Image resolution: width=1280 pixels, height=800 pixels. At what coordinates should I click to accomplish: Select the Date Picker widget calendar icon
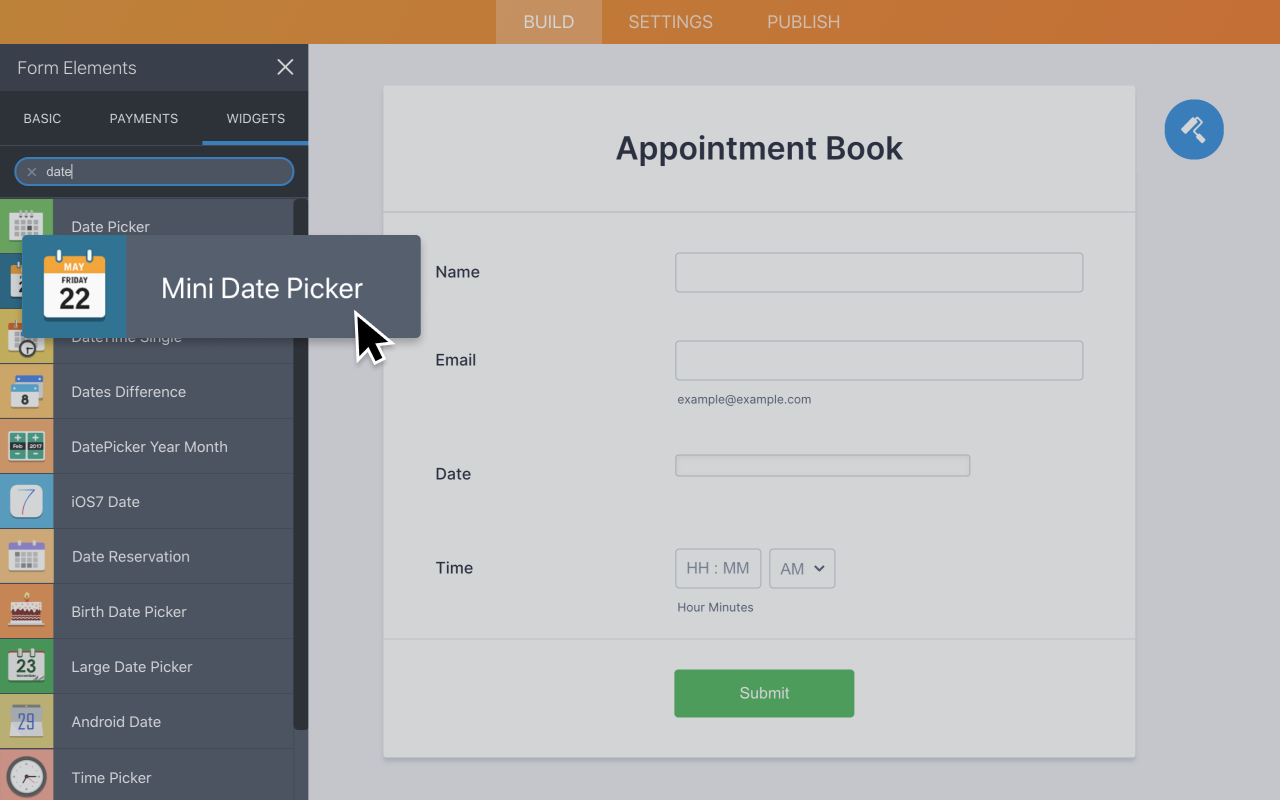click(x=27, y=225)
